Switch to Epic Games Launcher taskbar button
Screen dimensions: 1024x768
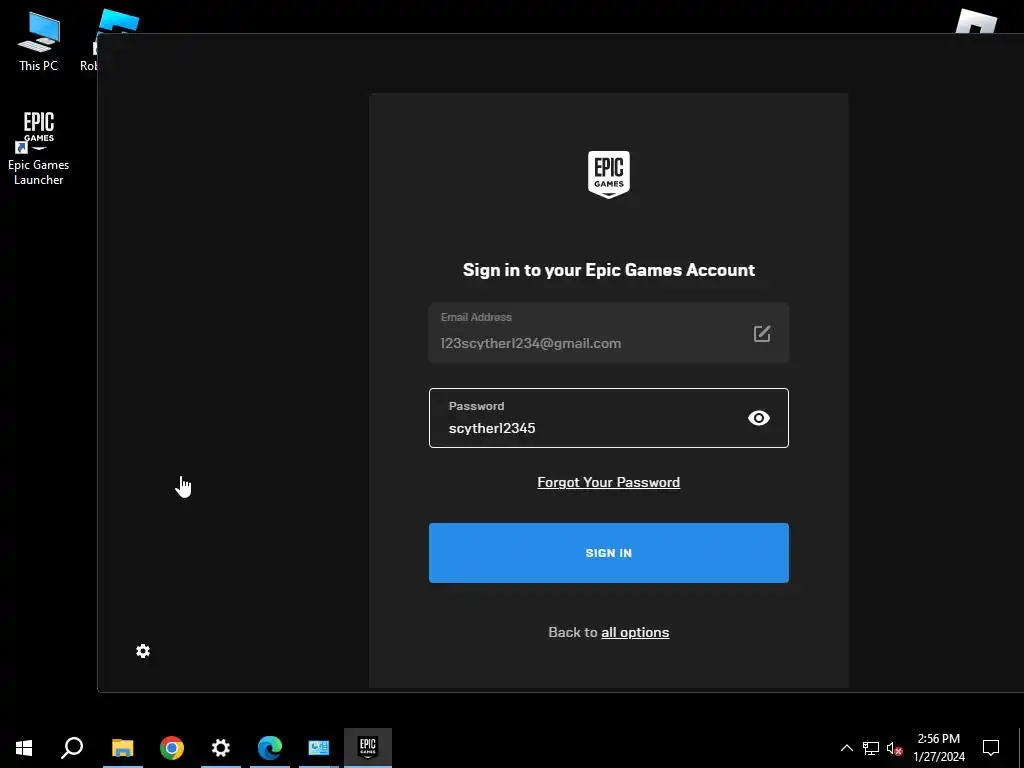coord(368,748)
